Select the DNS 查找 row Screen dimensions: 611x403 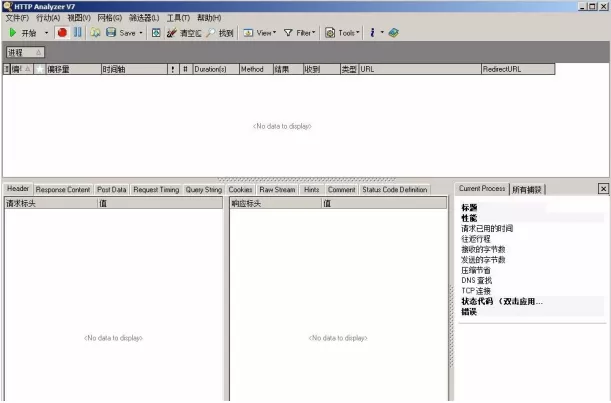(532, 281)
